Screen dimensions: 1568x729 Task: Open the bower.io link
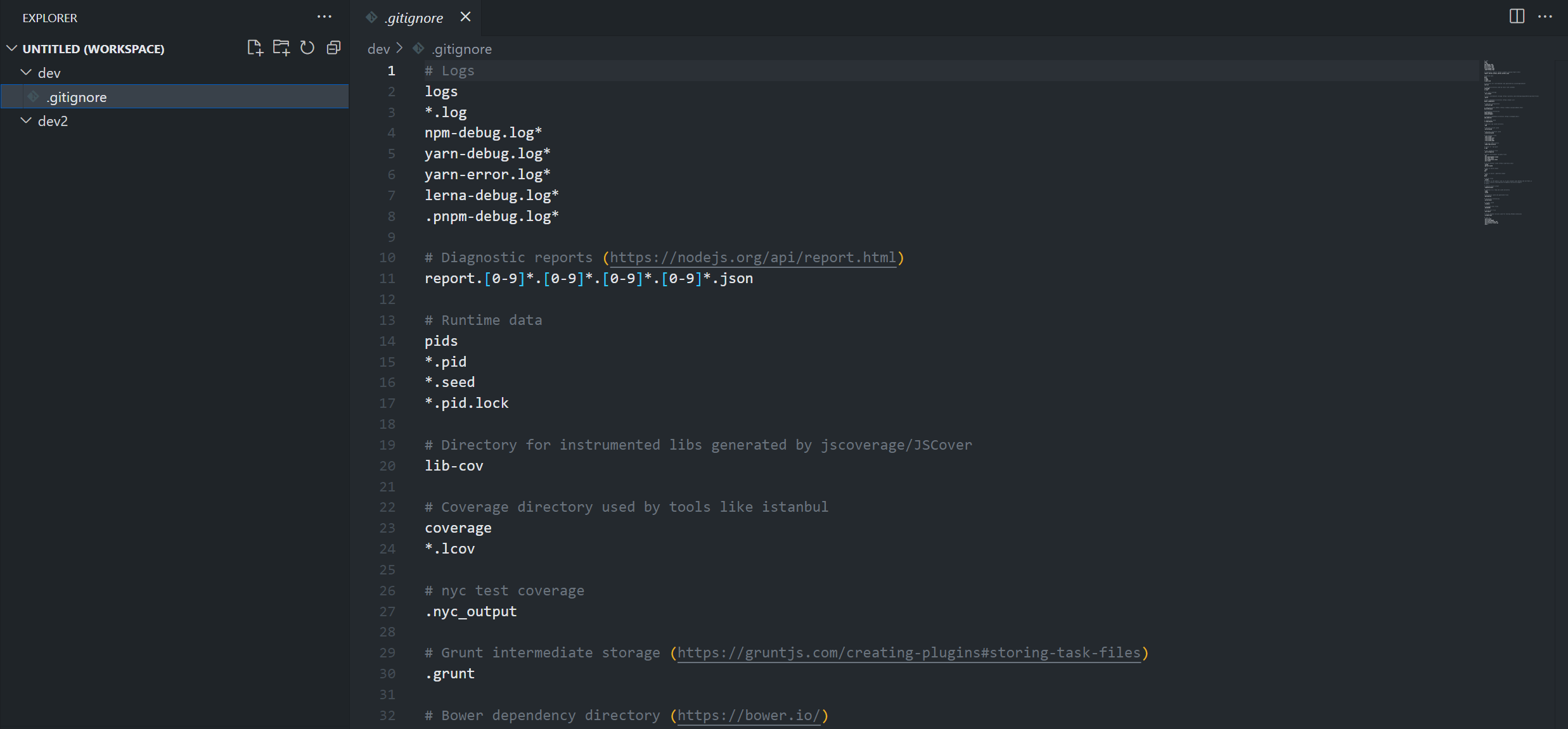click(749, 716)
